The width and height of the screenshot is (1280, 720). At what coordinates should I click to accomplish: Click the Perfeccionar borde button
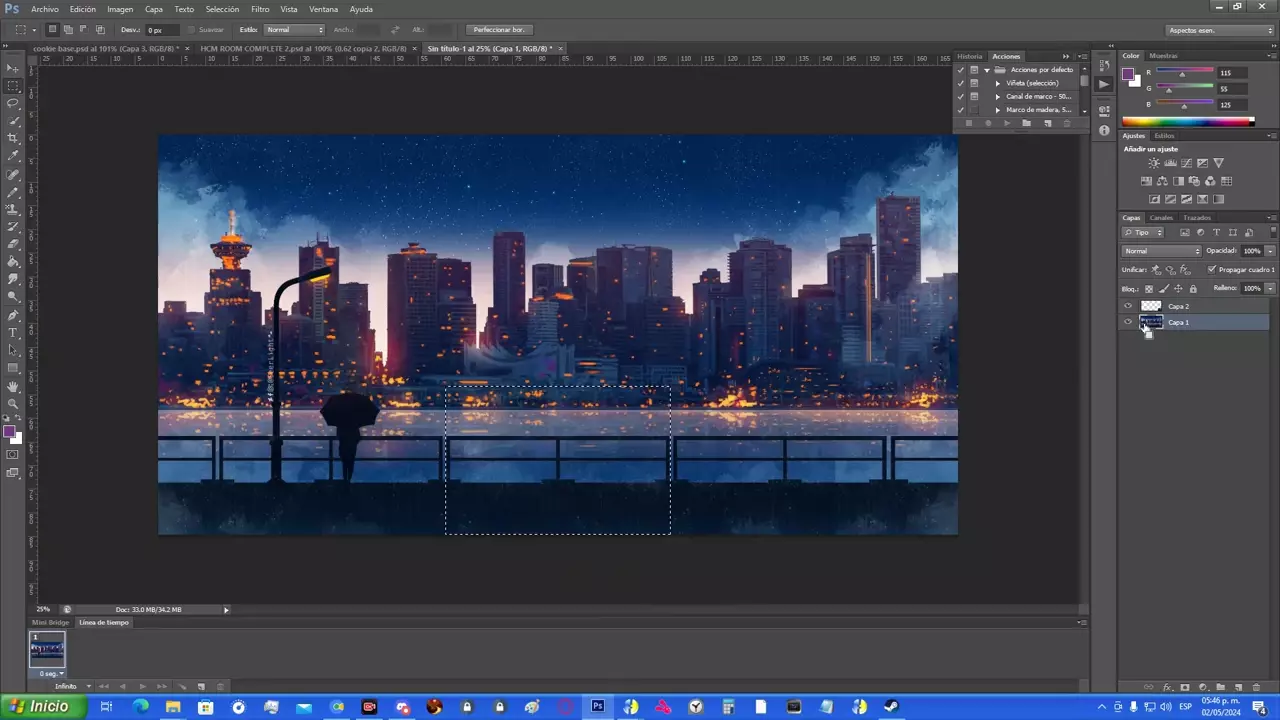coord(498,30)
